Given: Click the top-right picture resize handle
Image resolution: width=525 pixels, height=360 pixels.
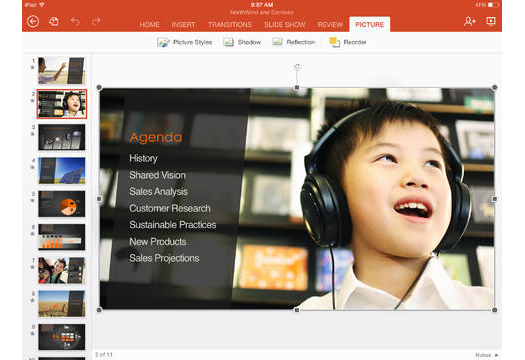Looking at the screenshot, I should point(495,88).
